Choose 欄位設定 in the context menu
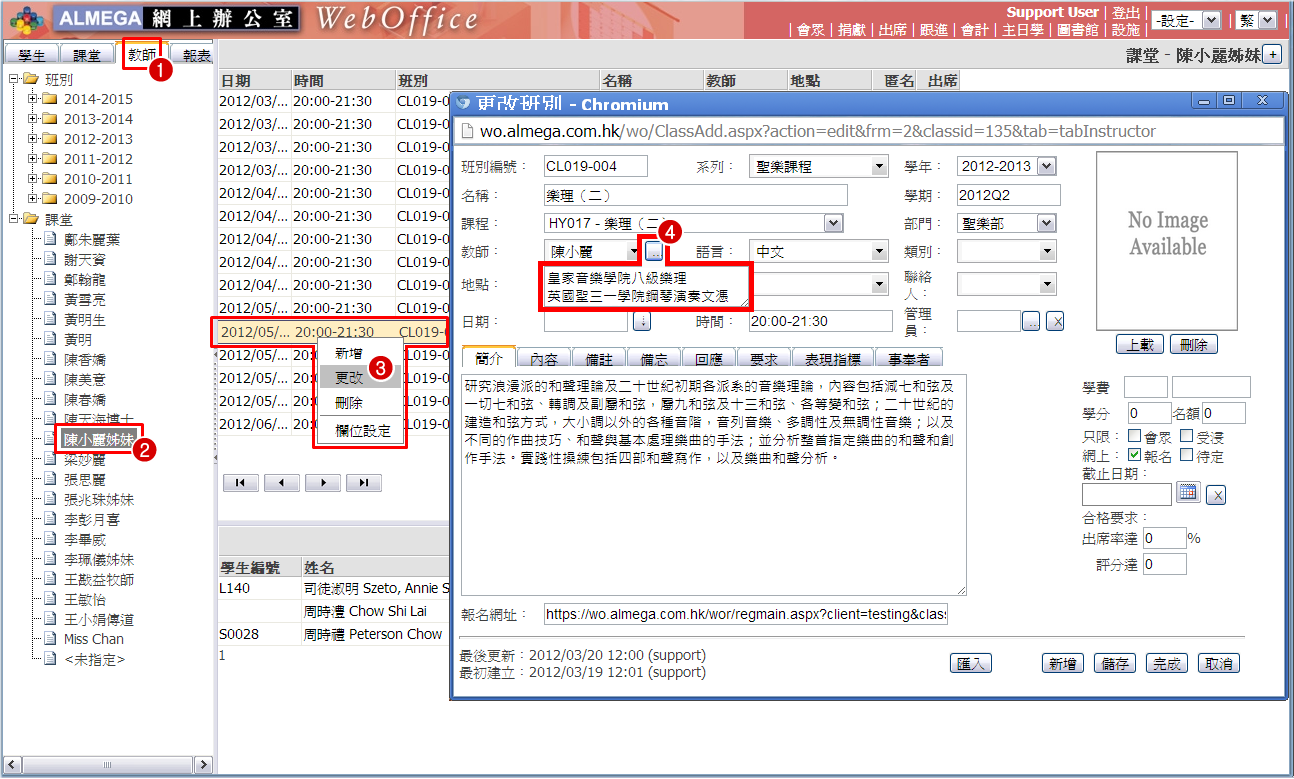 (x=362, y=431)
